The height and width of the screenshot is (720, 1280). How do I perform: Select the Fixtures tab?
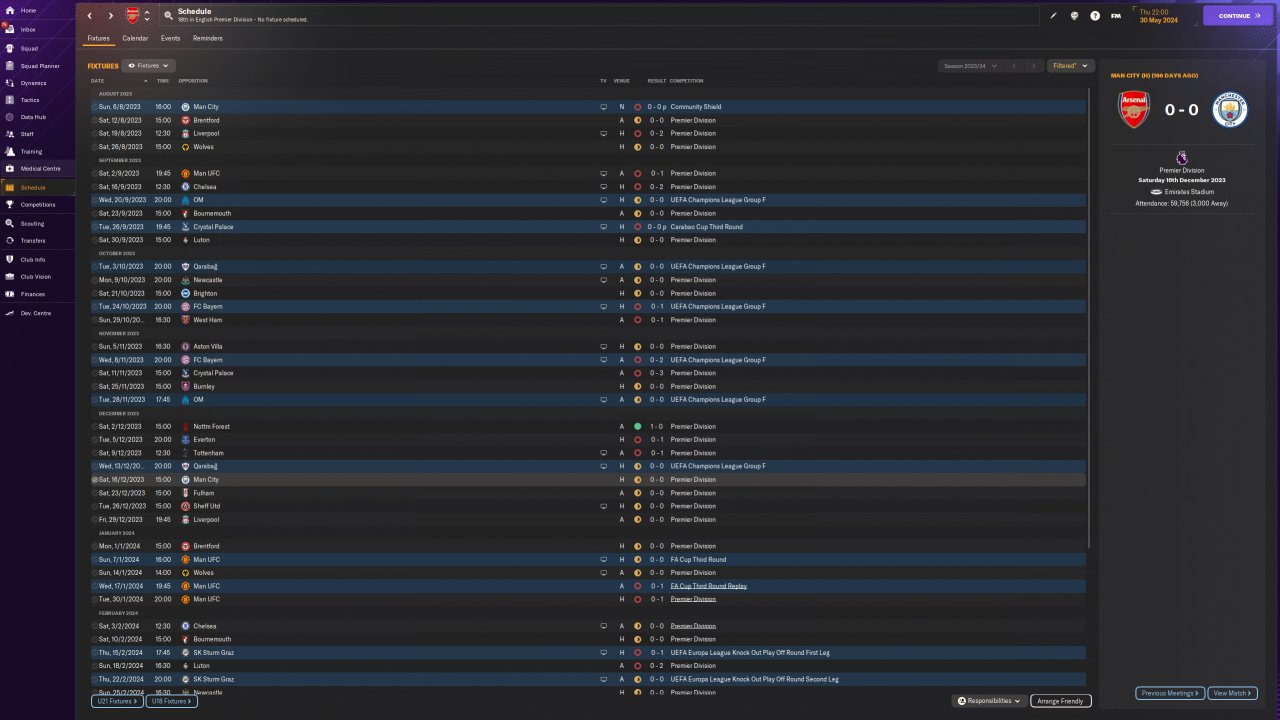coord(98,38)
